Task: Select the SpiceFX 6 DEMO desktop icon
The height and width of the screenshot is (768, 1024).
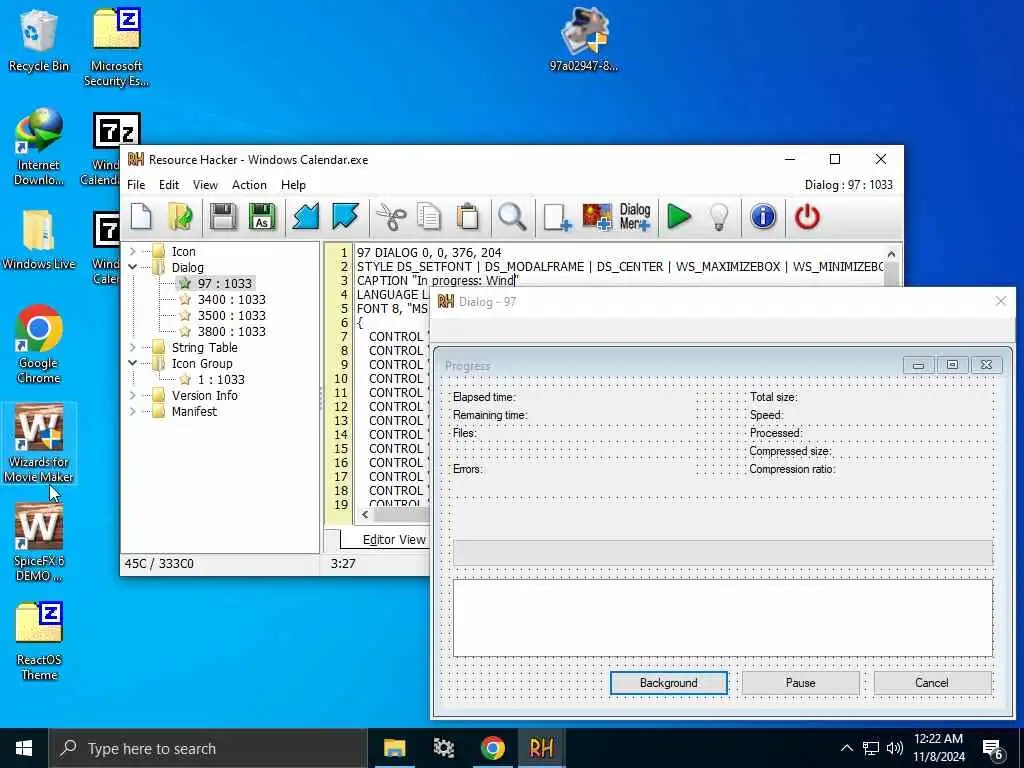Action: coord(39,543)
